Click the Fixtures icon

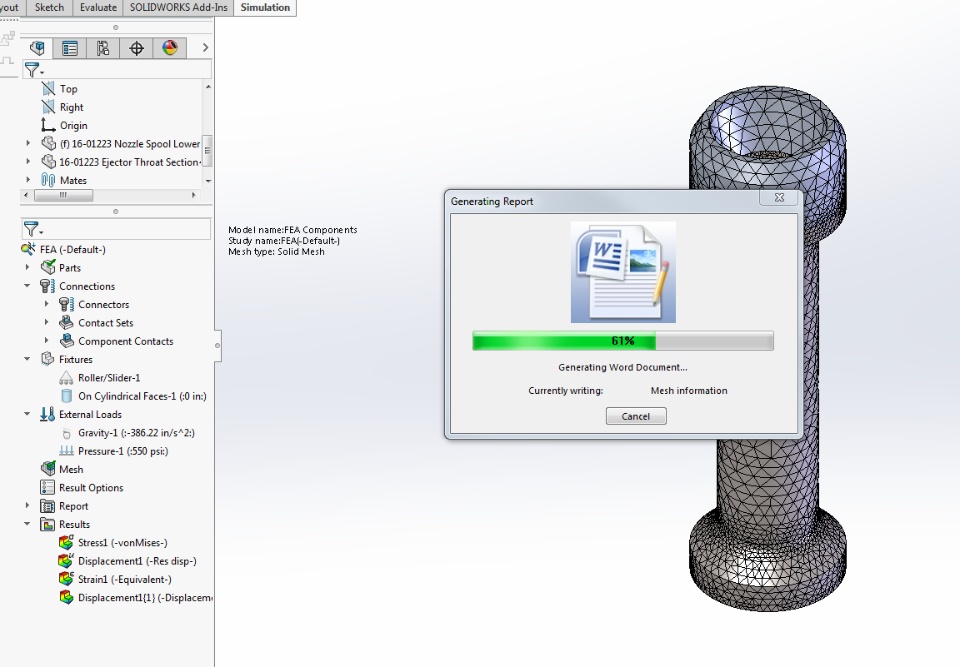click(48, 359)
